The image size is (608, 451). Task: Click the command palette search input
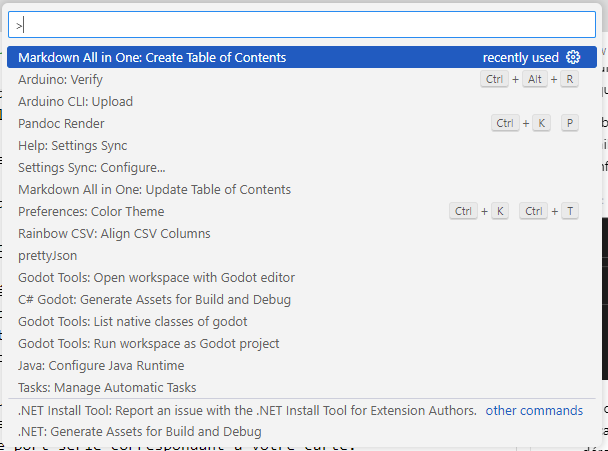(x=300, y=25)
